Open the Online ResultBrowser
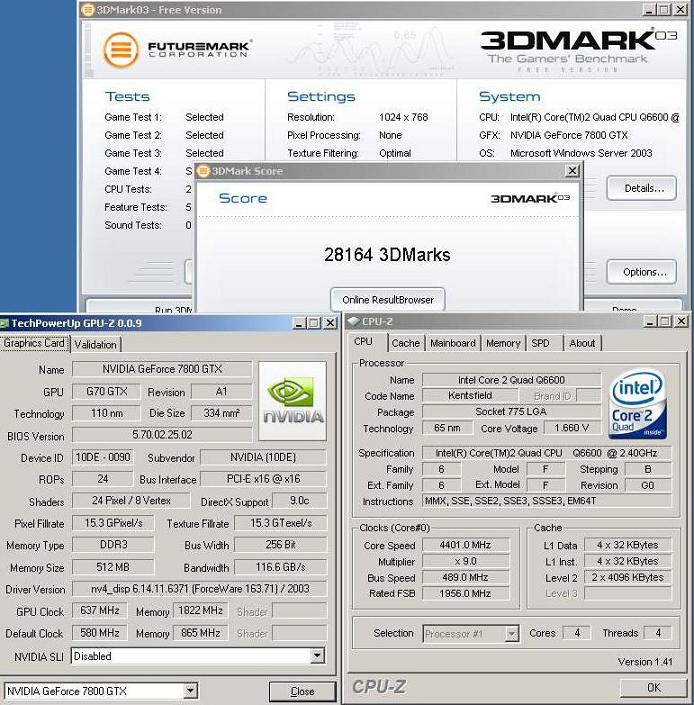The image size is (694, 705). 388,300
